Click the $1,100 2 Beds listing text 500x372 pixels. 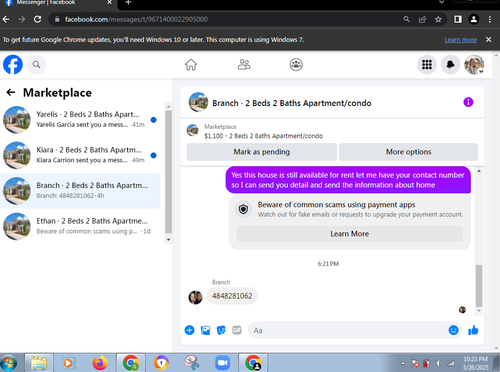pyautogui.click(x=263, y=136)
